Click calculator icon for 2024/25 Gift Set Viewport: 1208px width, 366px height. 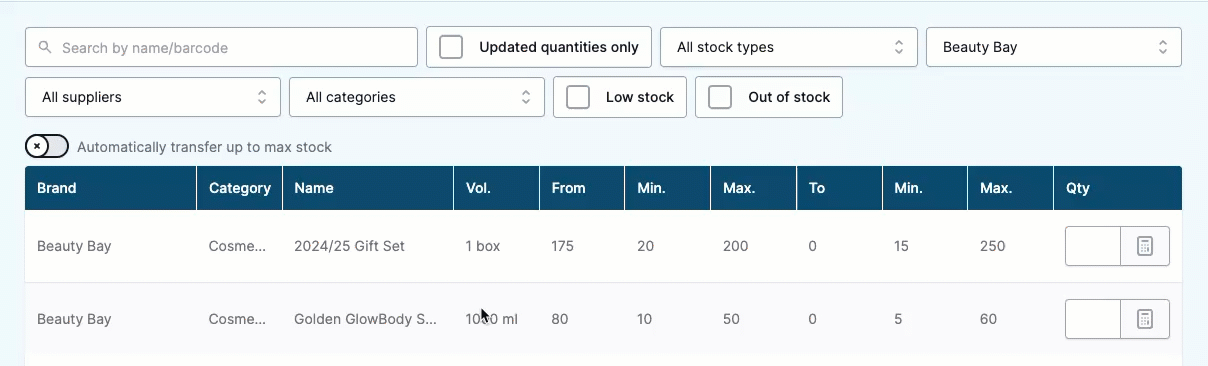(1145, 246)
